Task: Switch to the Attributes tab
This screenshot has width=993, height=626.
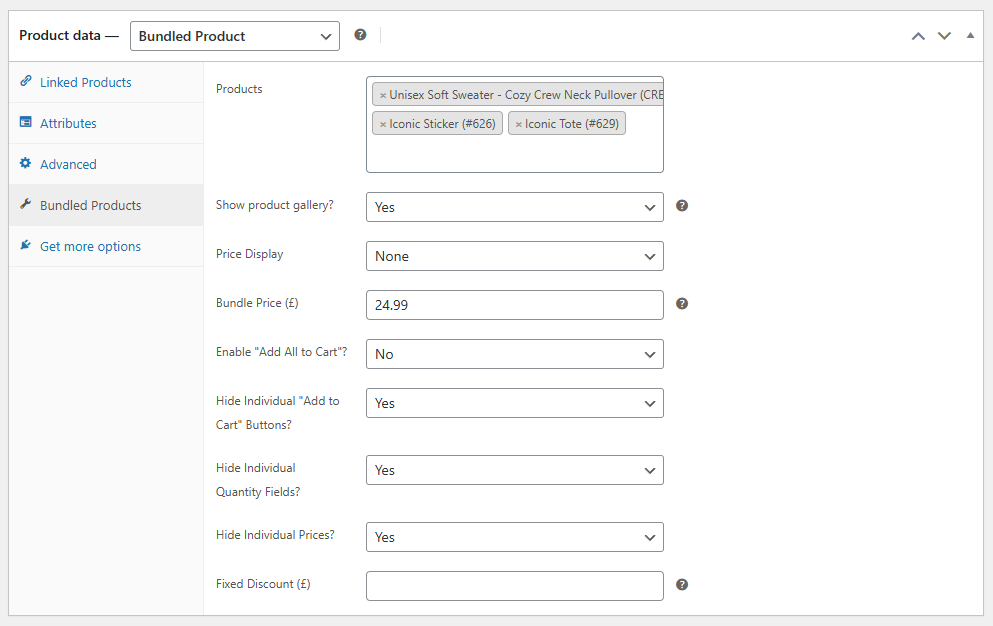Action: pos(68,123)
